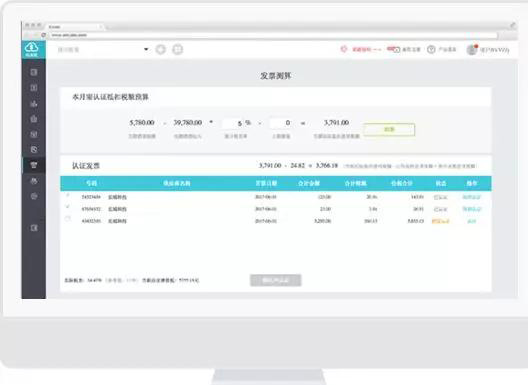Click the 发票测算 page title
The width and height of the screenshot is (528, 385).
click(x=275, y=76)
